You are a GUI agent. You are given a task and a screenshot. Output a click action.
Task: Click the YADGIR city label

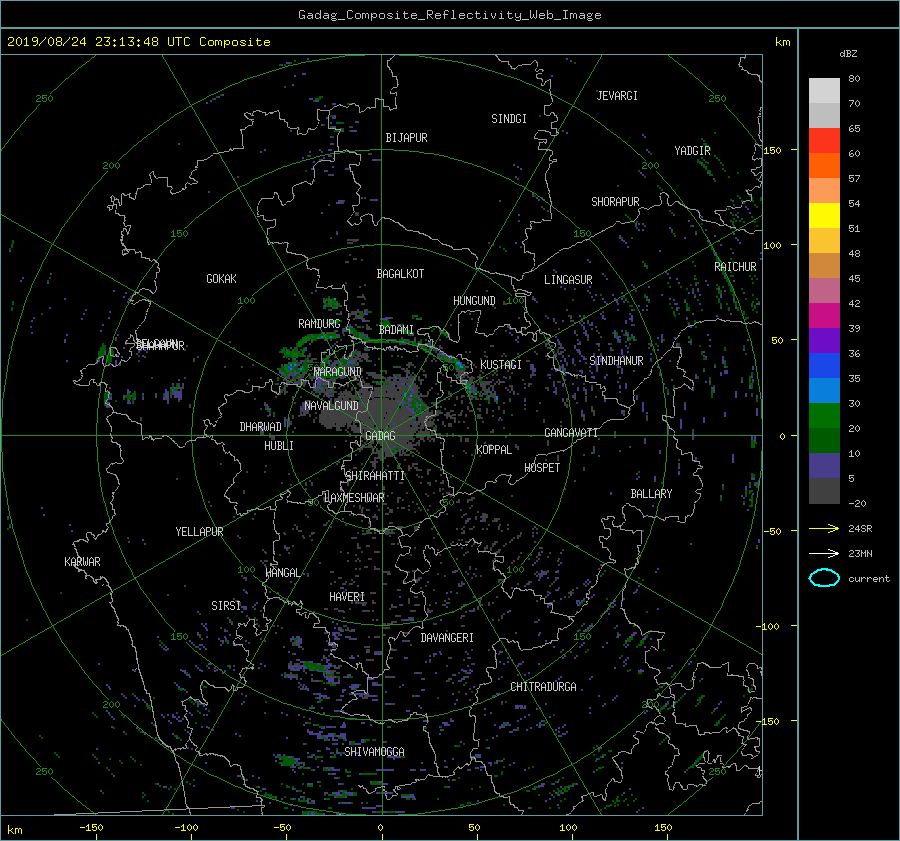click(x=692, y=151)
